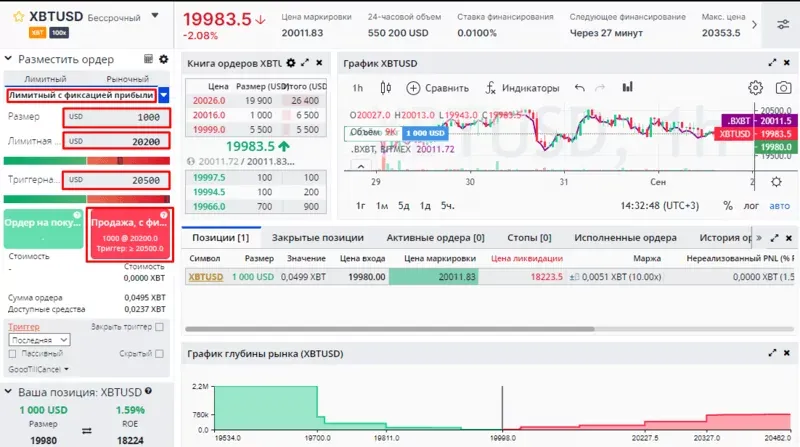Take a chart snapshot with camera icon
The width and height of the screenshot is (800, 447).
coord(783,88)
